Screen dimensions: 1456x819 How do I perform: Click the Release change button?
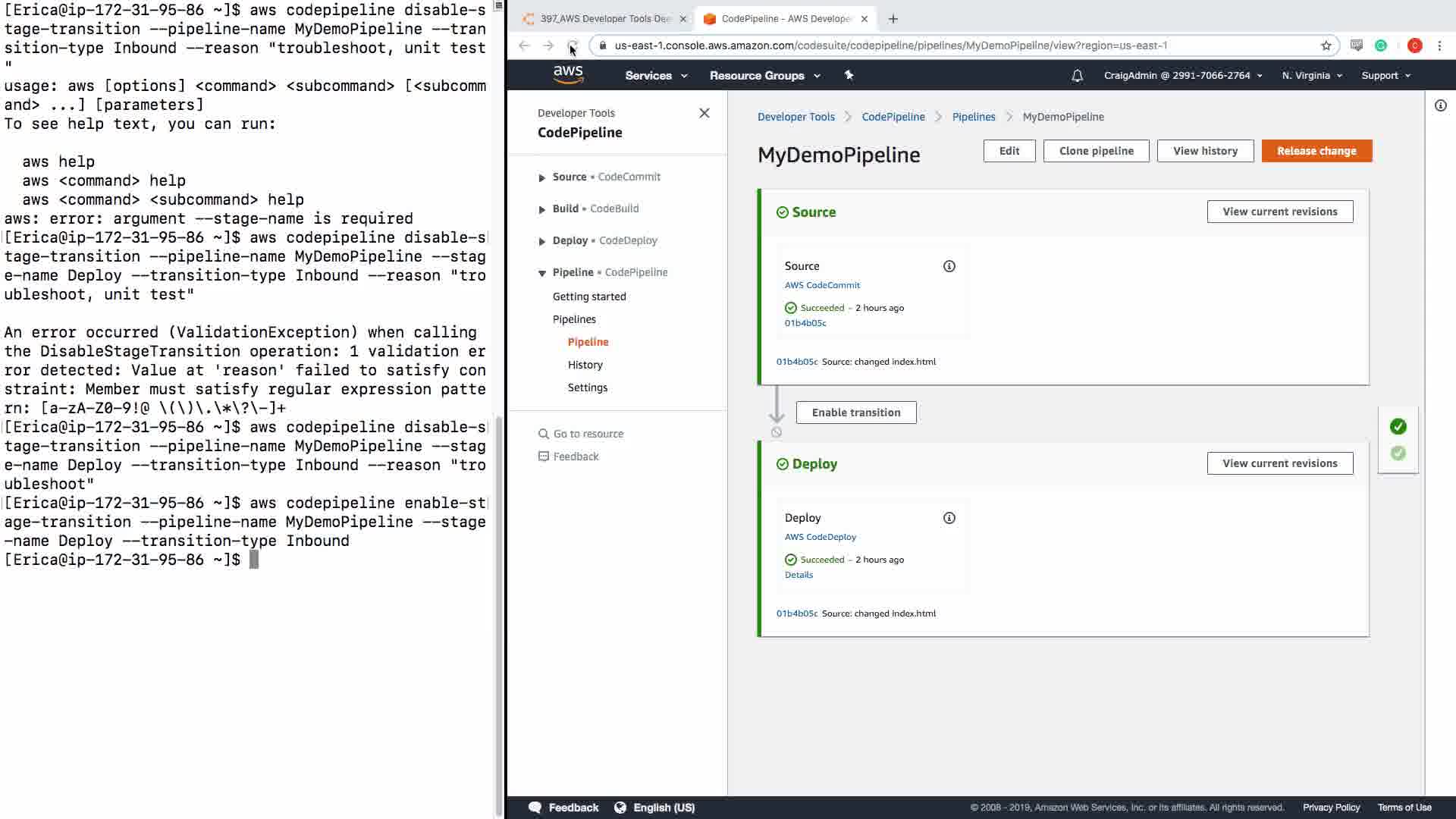[1316, 151]
